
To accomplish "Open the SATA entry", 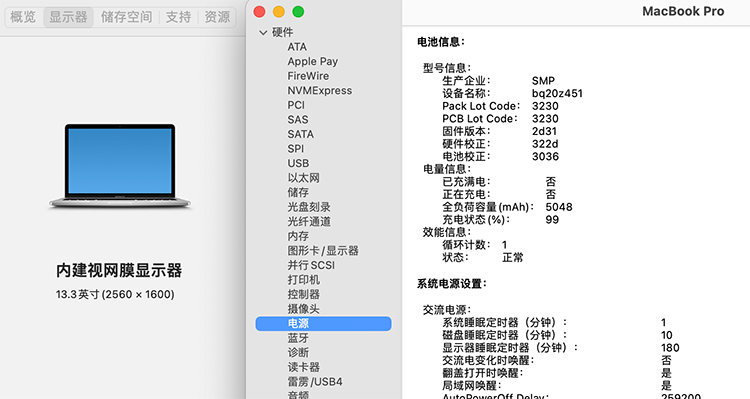I will click(300, 134).
